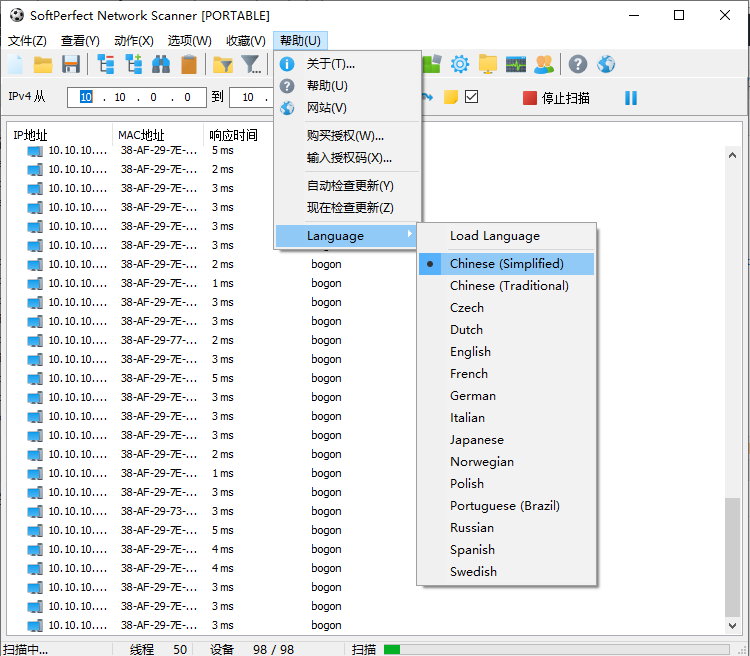Click 现在检查更新(Z) menu entry
750x656 pixels.
click(348, 208)
